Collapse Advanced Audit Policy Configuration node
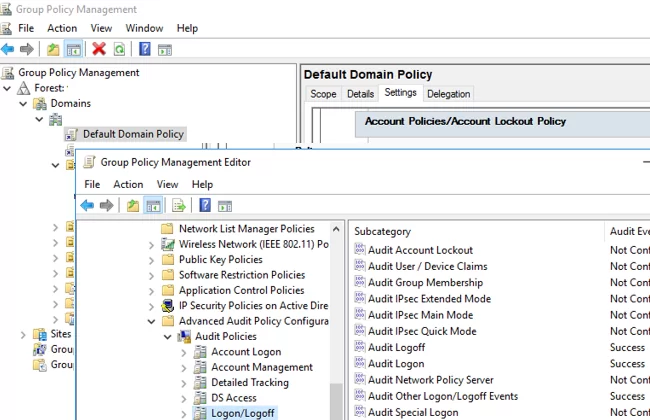This screenshot has width=650, height=420. [x=152, y=321]
